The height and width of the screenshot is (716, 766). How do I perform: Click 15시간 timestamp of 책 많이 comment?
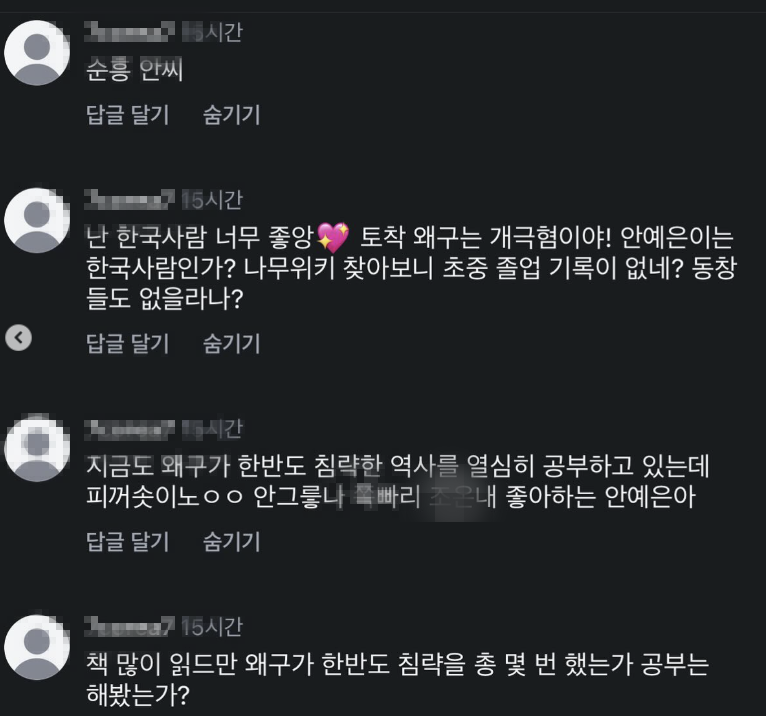tap(212, 627)
